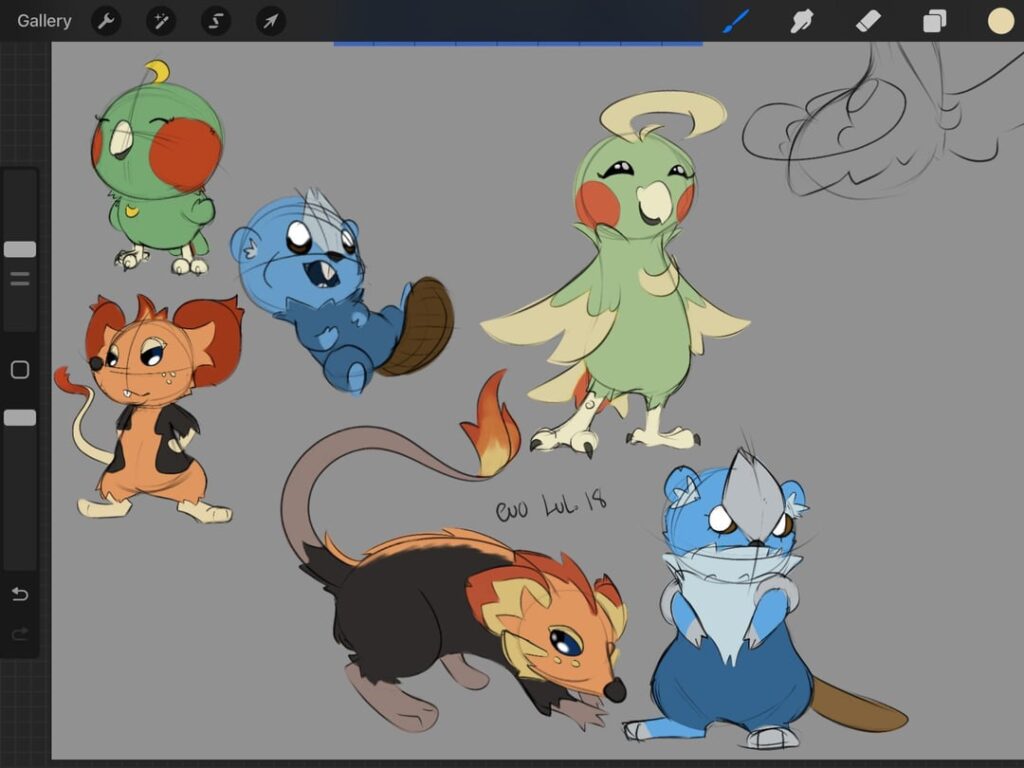1024x768 pixels.
Task: Open the Layers panel
Action: tap(935, 21)
